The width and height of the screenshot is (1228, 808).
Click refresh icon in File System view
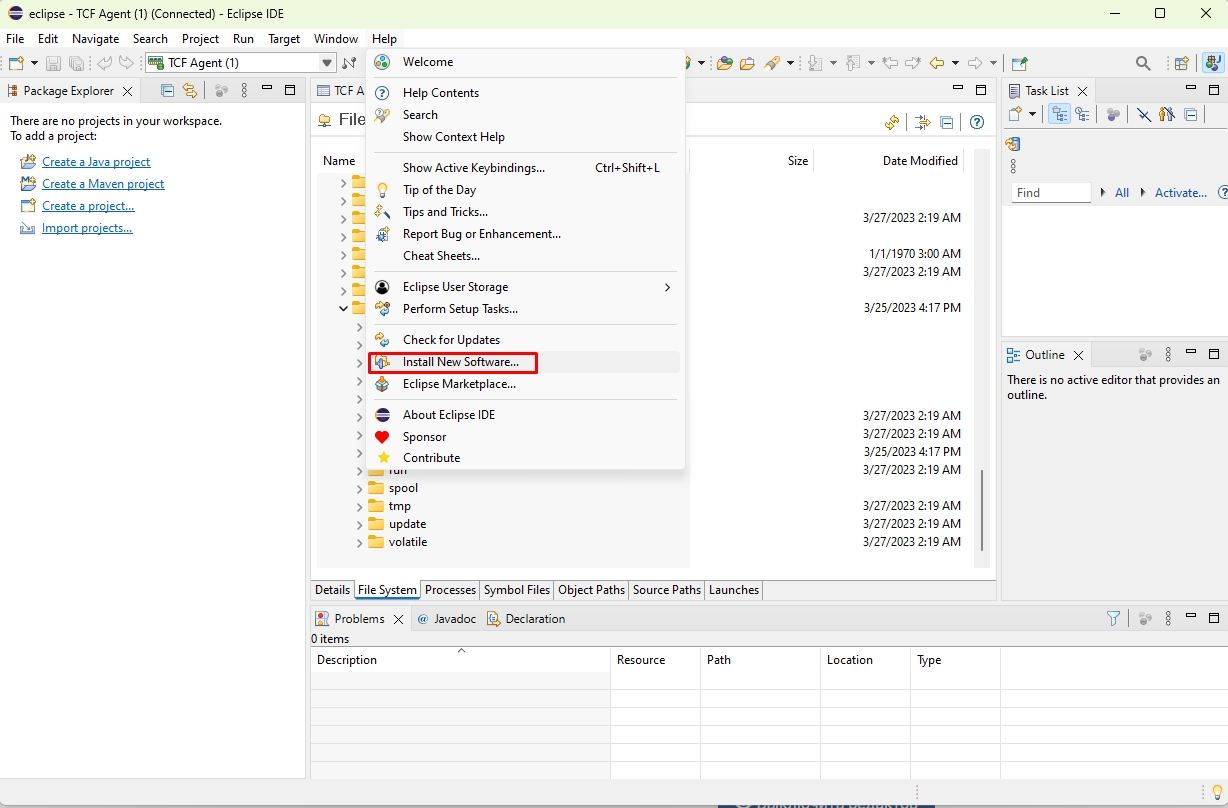[x=891, y=122]
